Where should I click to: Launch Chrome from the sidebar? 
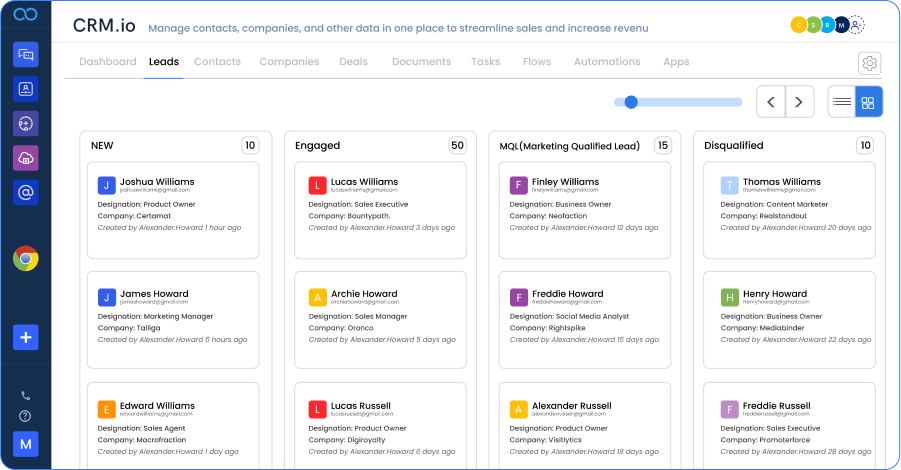click(x=26, y=259)
